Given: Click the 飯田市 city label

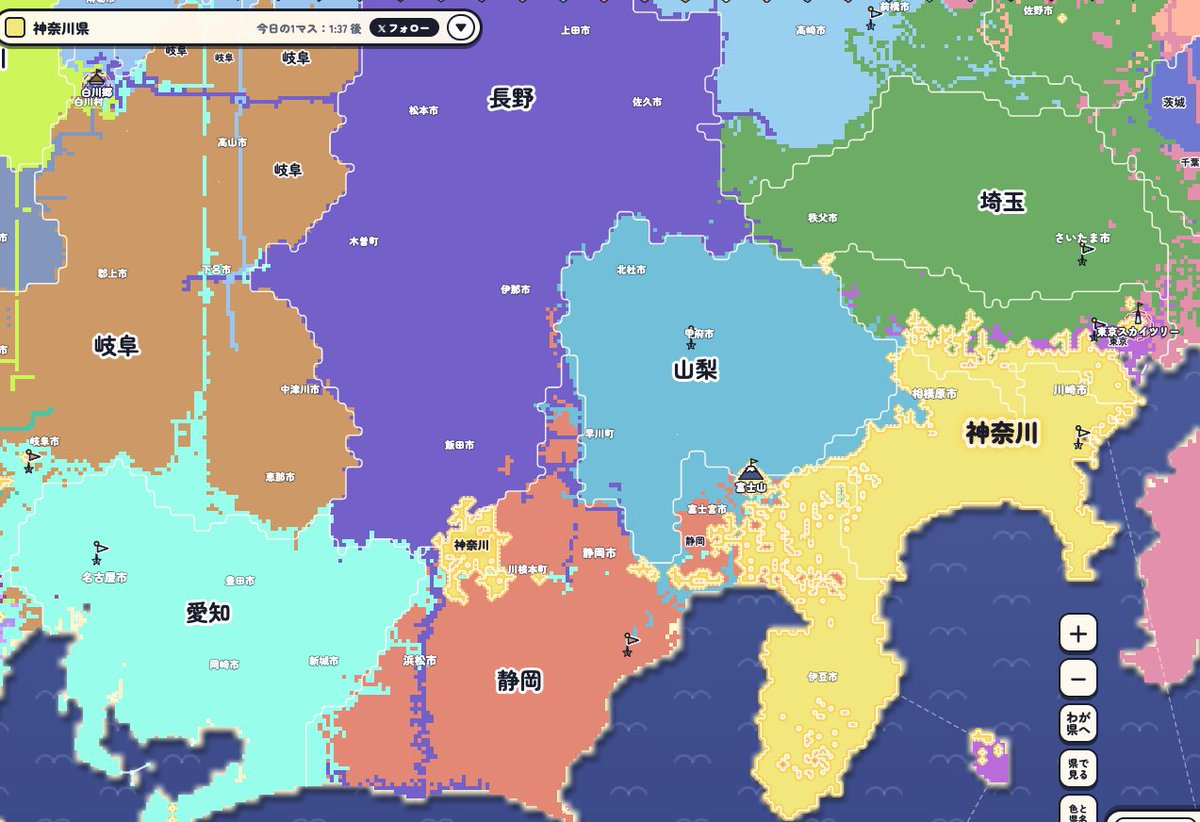Looking at the screenshot, I should tap(459, 444).
